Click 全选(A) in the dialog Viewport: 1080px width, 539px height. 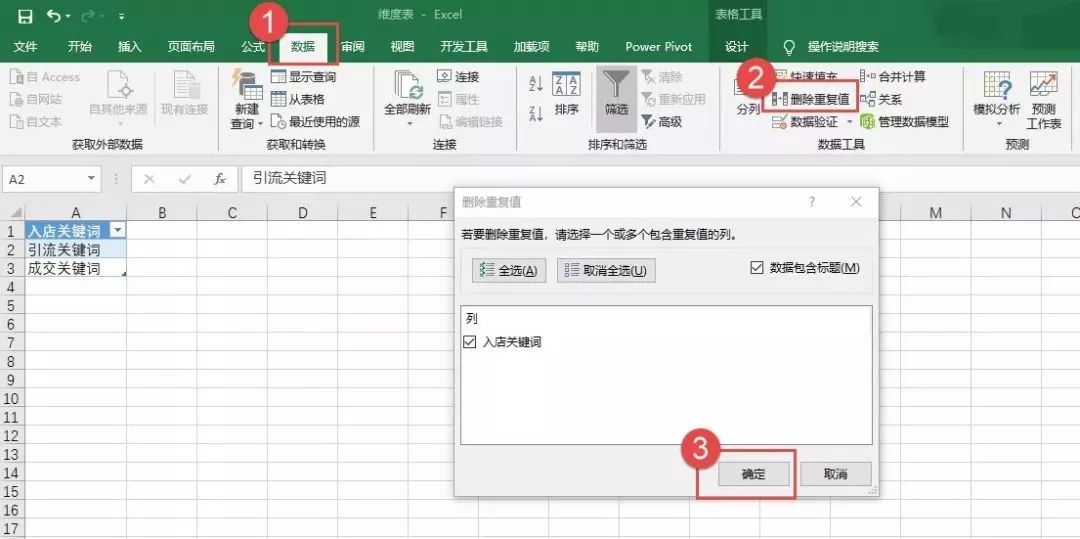(x=509, y=271)
